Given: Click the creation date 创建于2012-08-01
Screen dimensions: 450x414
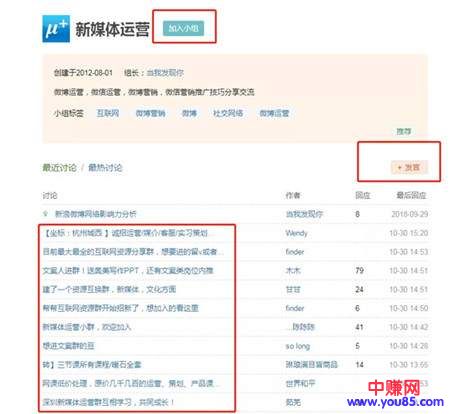Looking at the screenshot, I should (83, 73).
